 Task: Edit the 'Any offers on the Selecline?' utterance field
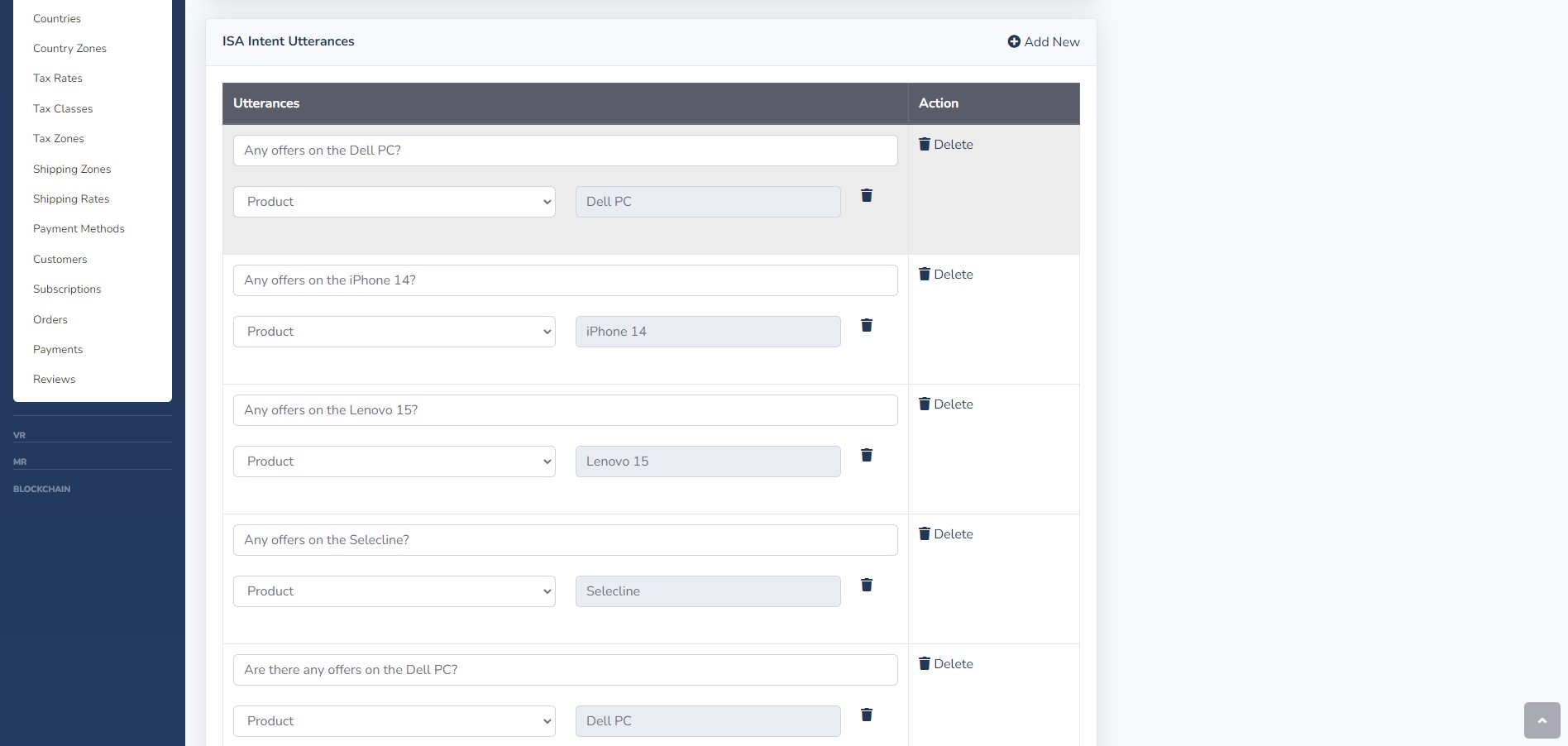pos(566,540)
